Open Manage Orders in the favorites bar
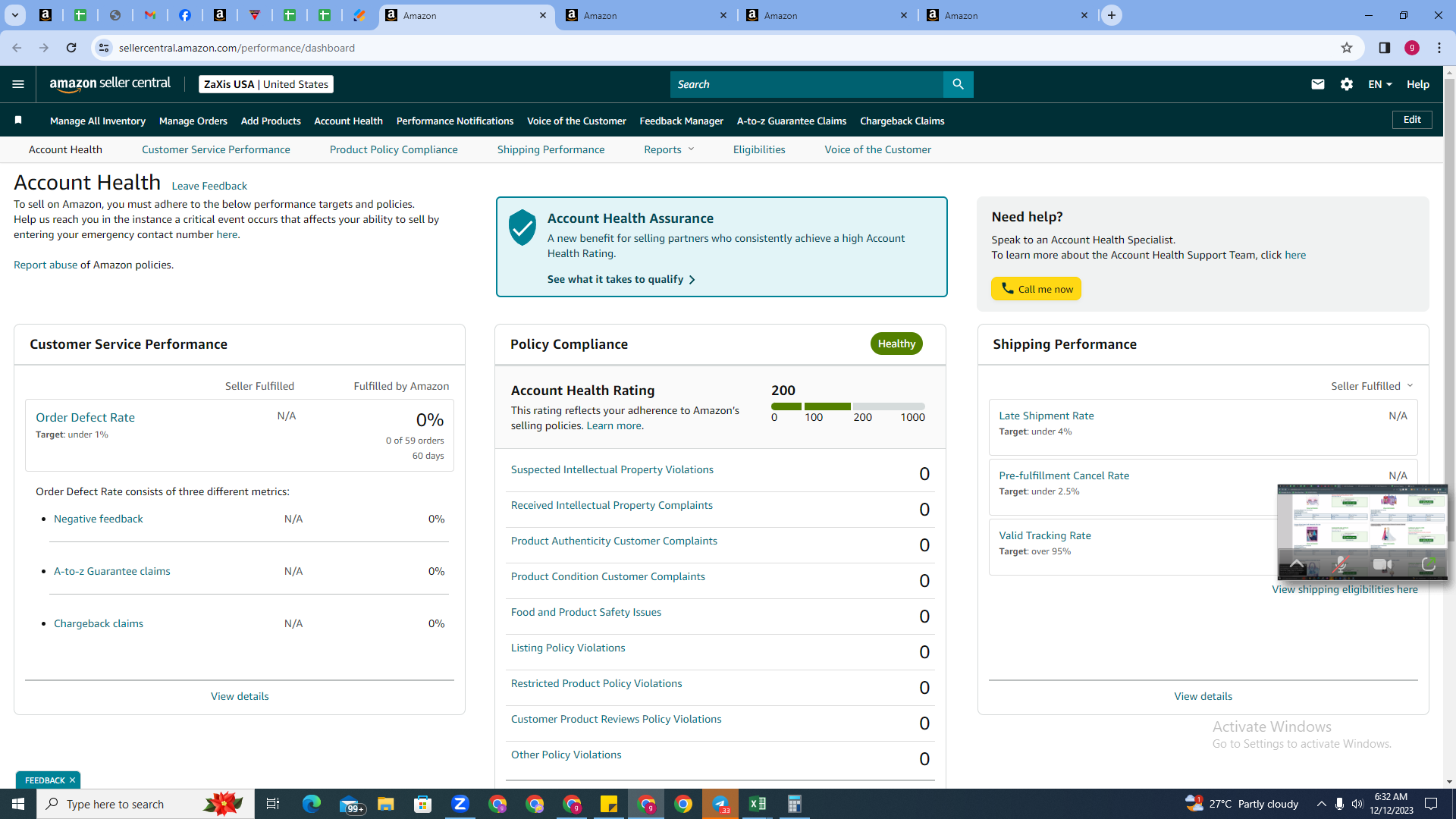The height and width of the screenshot is (819, 1456). [193, 121]
